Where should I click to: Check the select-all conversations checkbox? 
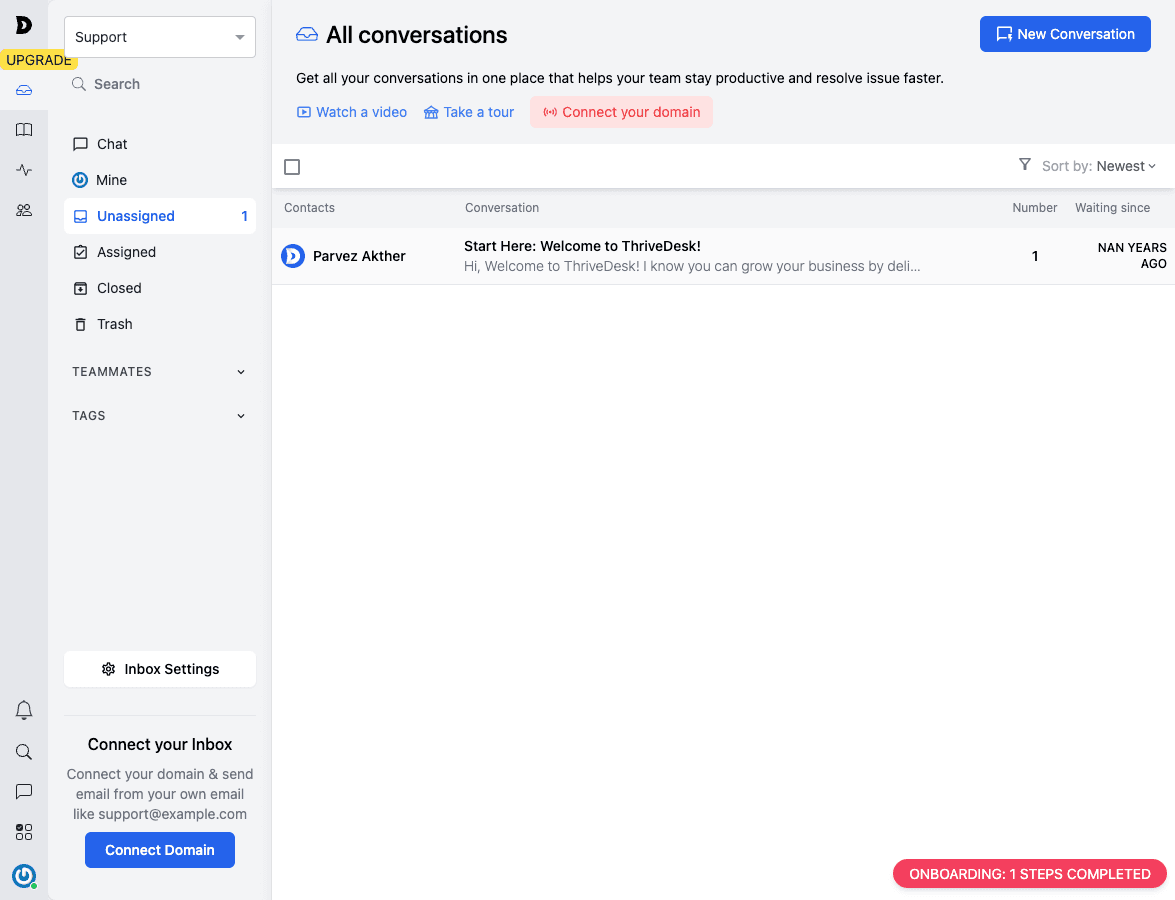click(292, 167)
